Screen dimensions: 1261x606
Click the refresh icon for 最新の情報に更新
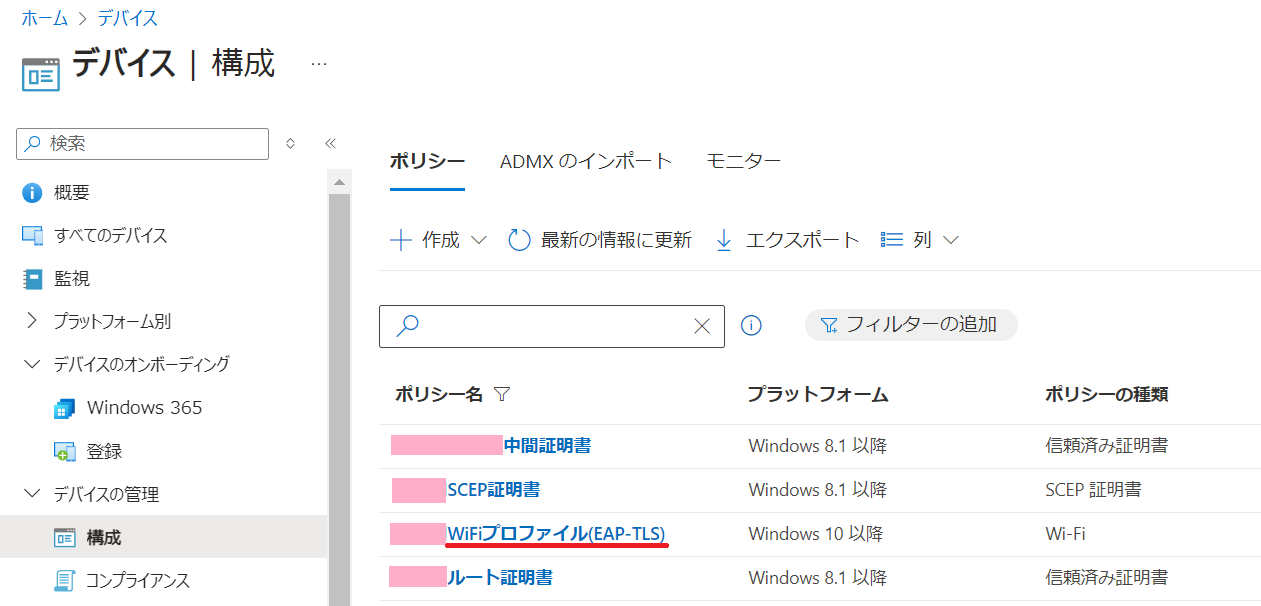click(x=519, y=240)
